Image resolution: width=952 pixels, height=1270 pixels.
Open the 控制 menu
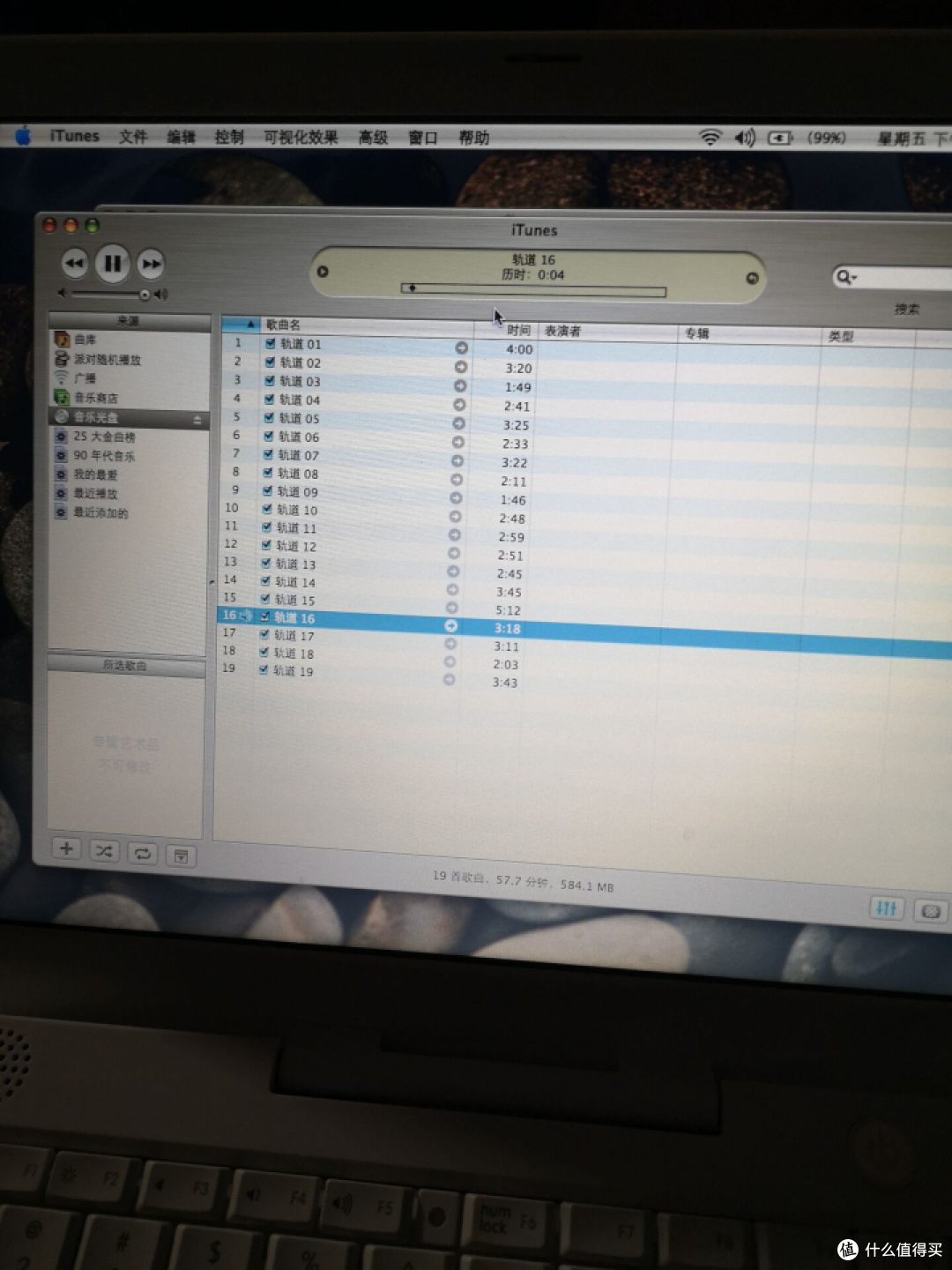pos(228,137)
